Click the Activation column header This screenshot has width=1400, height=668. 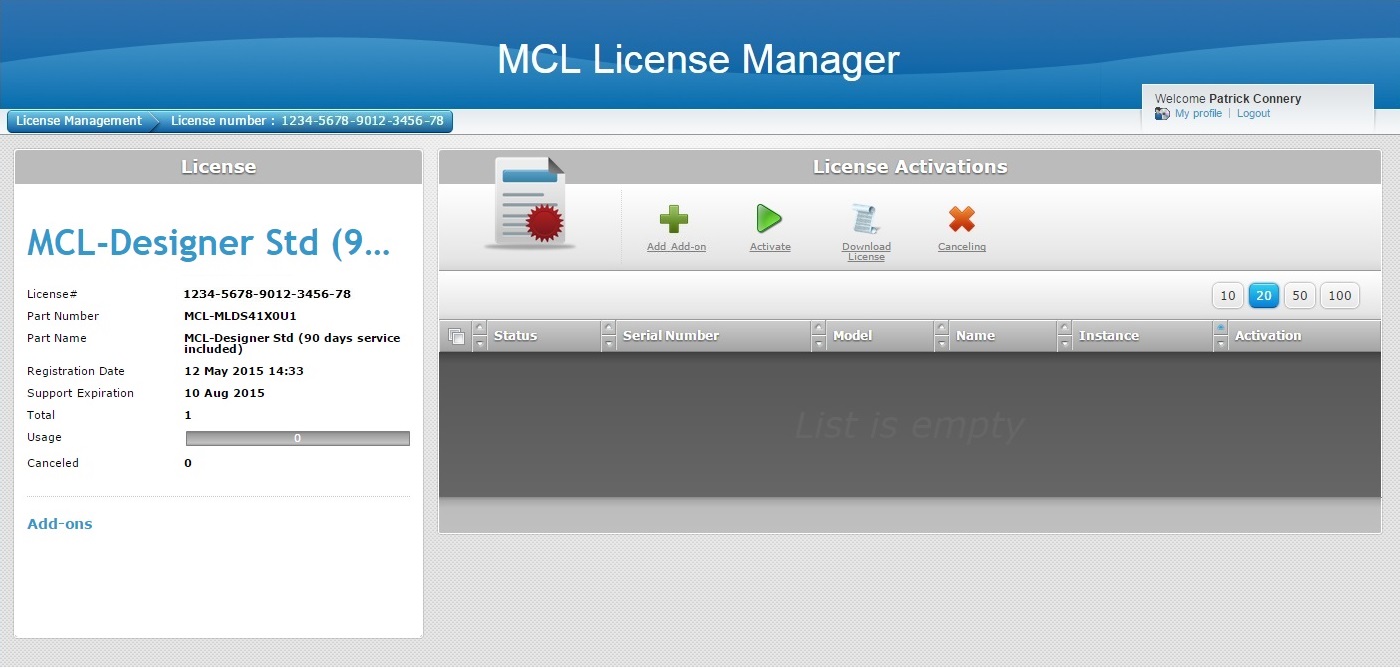1268,336
